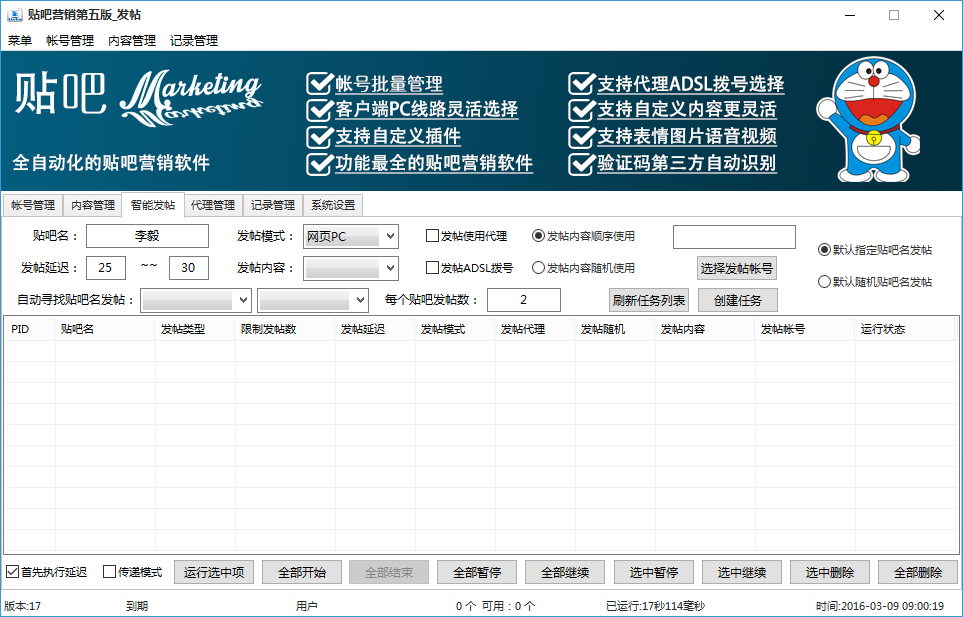Click the app icon in title bar
963x617 pixels.
[x=14, y=15]
